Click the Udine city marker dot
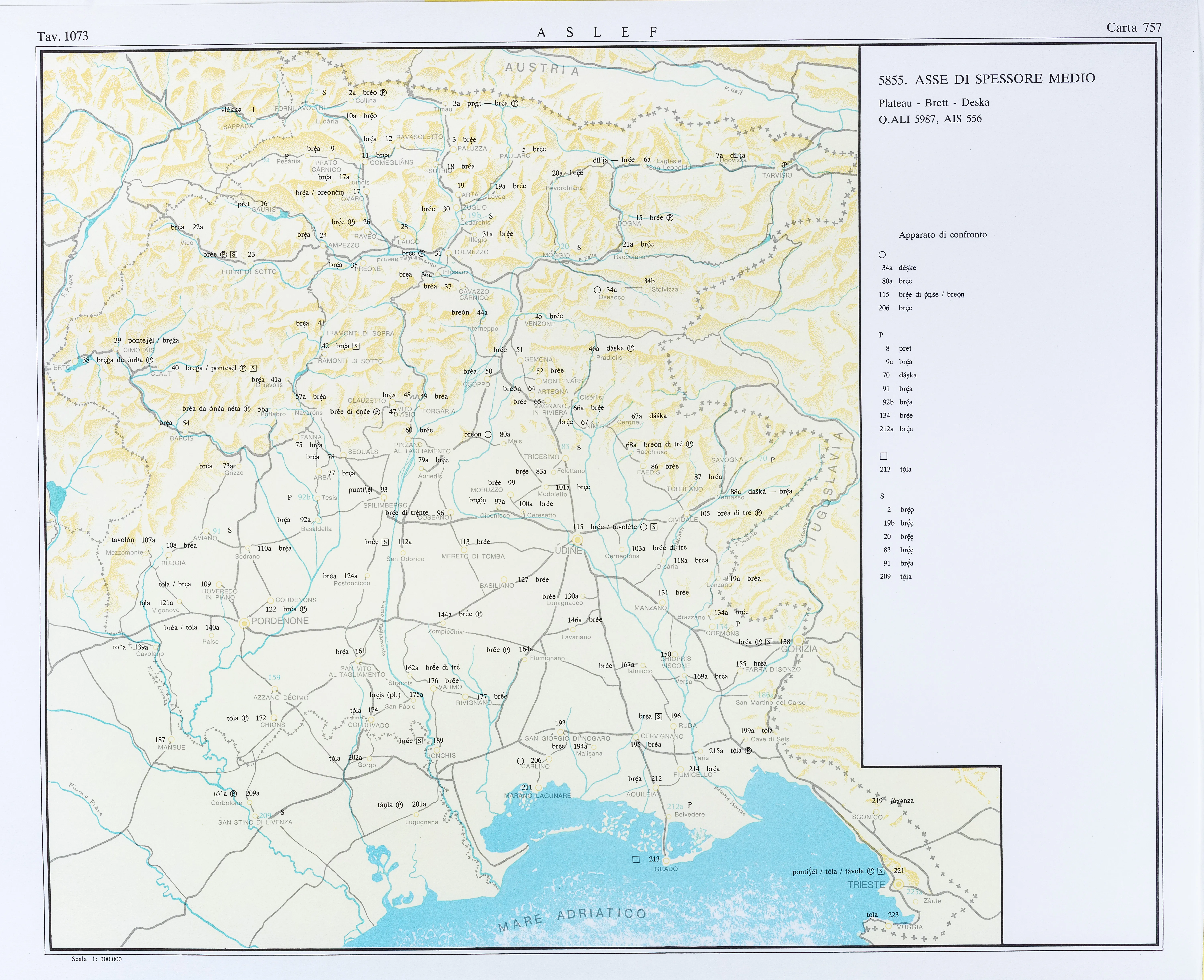 tap(578, 540)
